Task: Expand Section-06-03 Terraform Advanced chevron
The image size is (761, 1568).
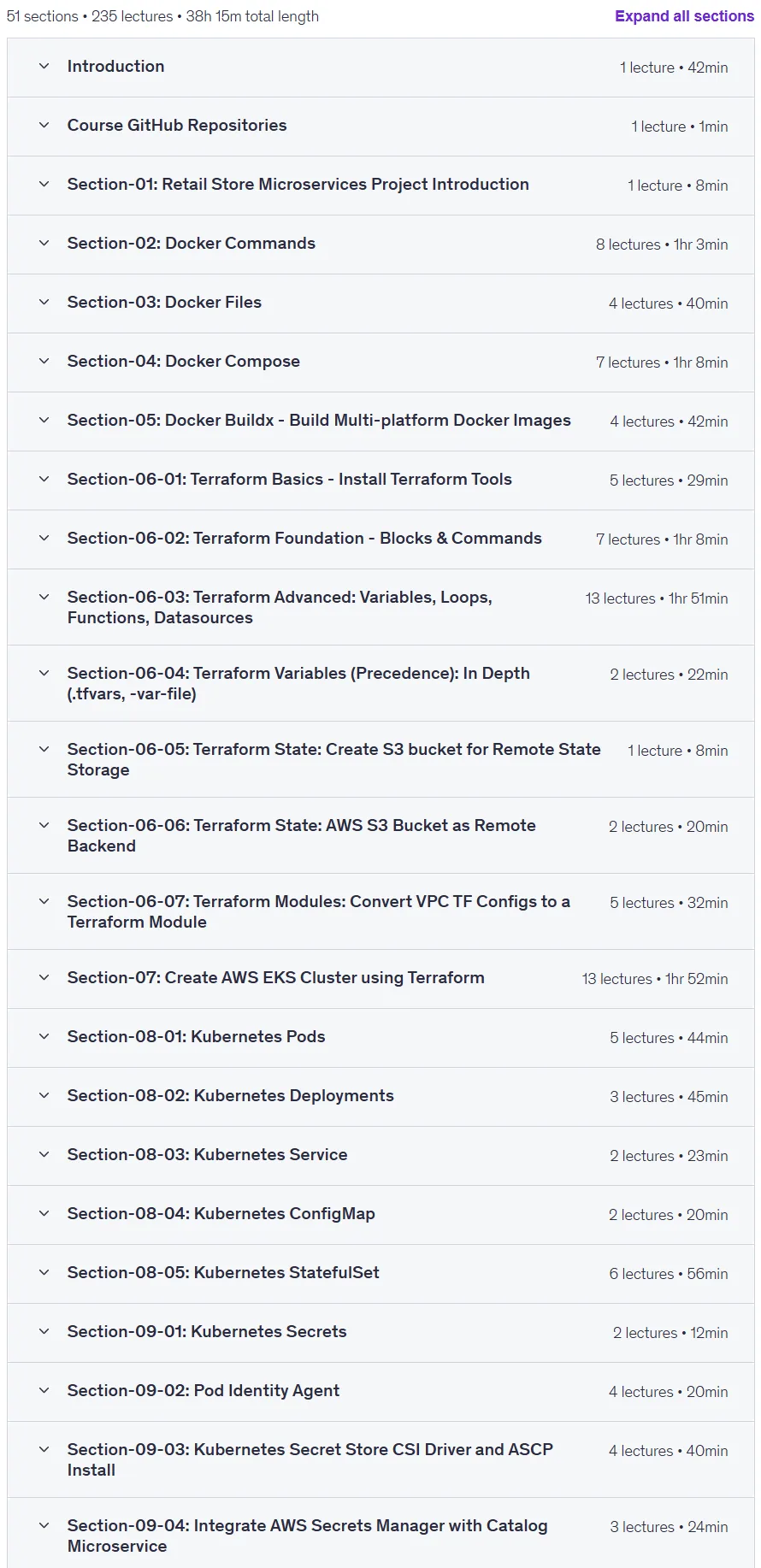Action: click(44, 597)
